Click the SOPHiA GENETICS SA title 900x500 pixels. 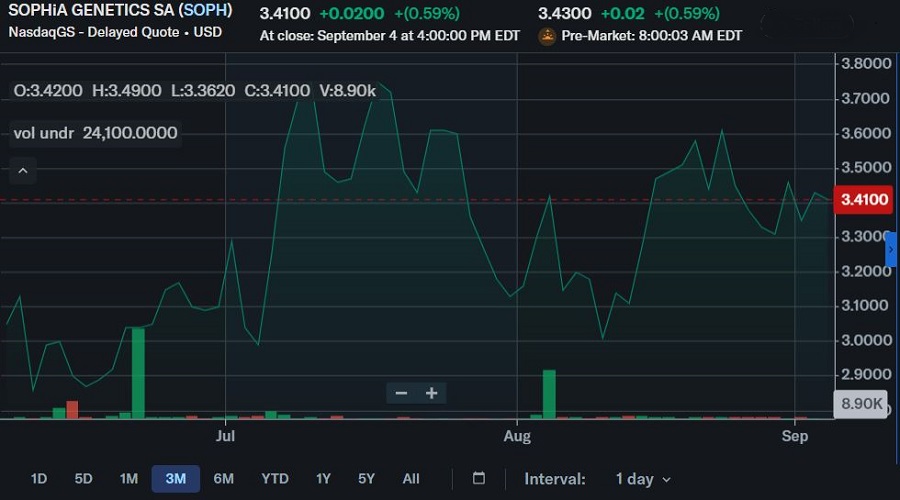[91, 10]
